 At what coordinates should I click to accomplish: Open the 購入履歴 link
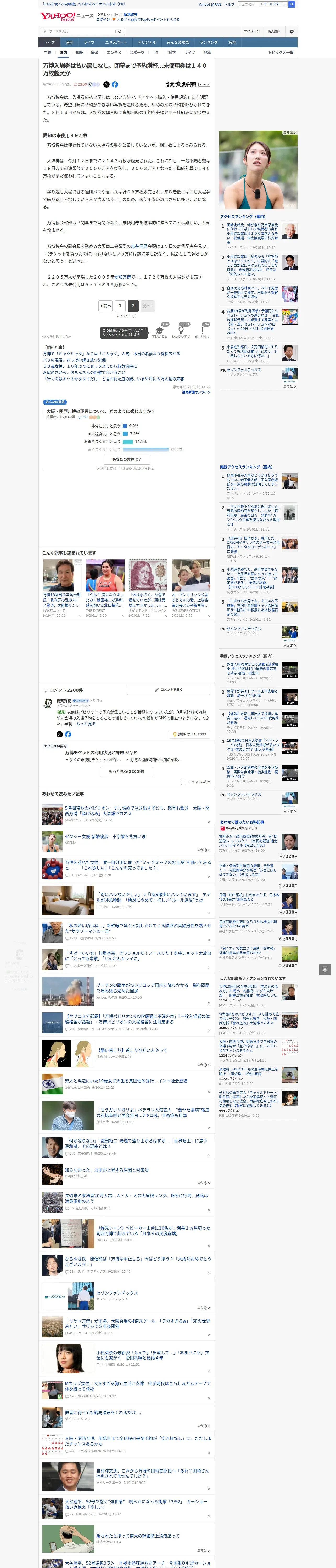(274, 32)
